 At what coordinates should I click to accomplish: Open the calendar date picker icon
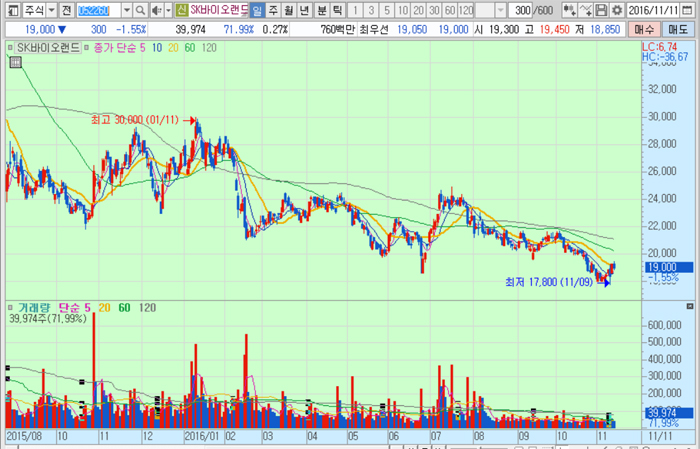(689, 10)
